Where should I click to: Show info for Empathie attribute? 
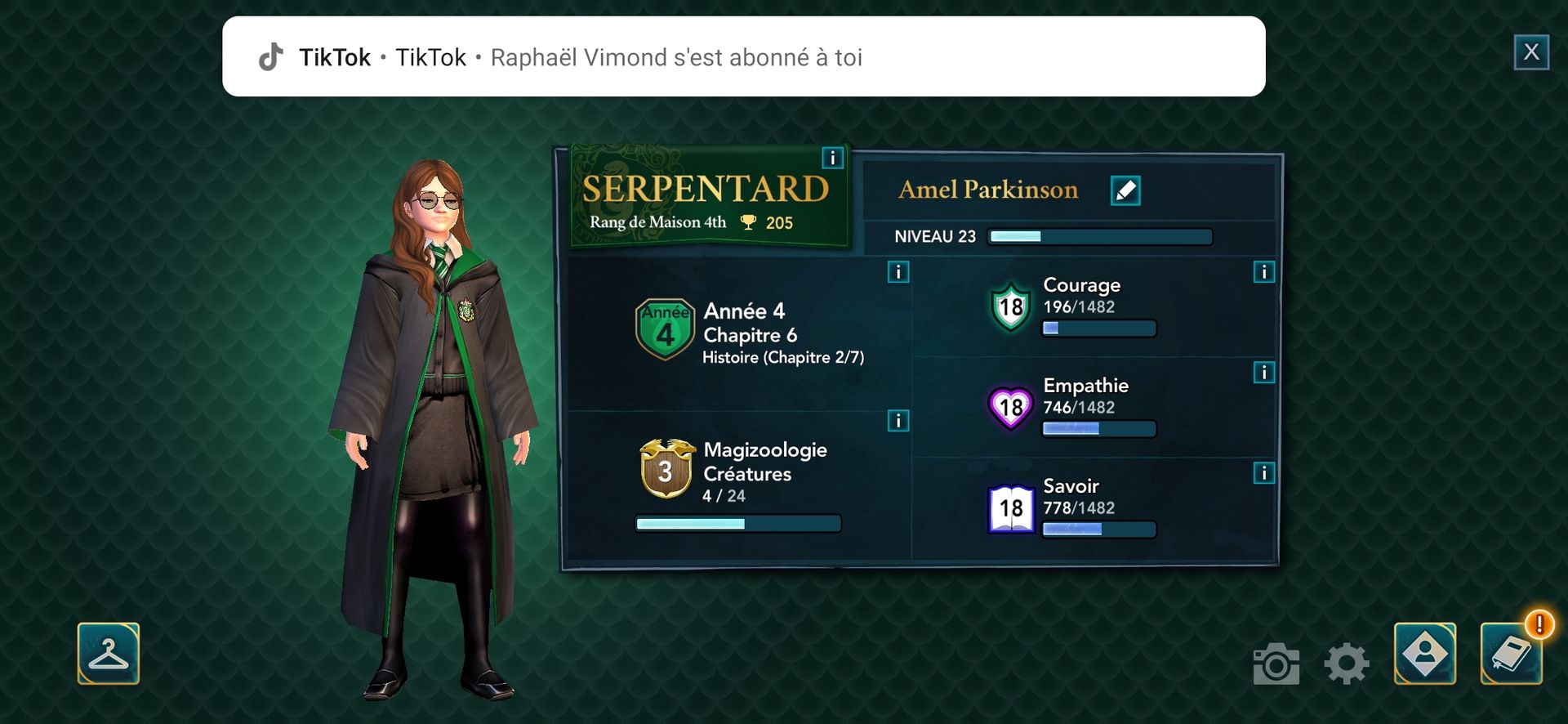click(1264, 373)
